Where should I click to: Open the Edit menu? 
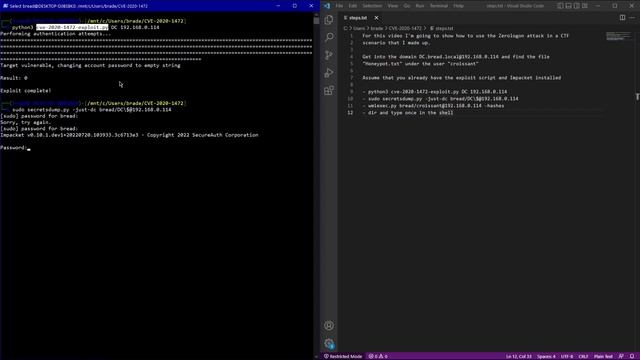click(x=353, y=6)
